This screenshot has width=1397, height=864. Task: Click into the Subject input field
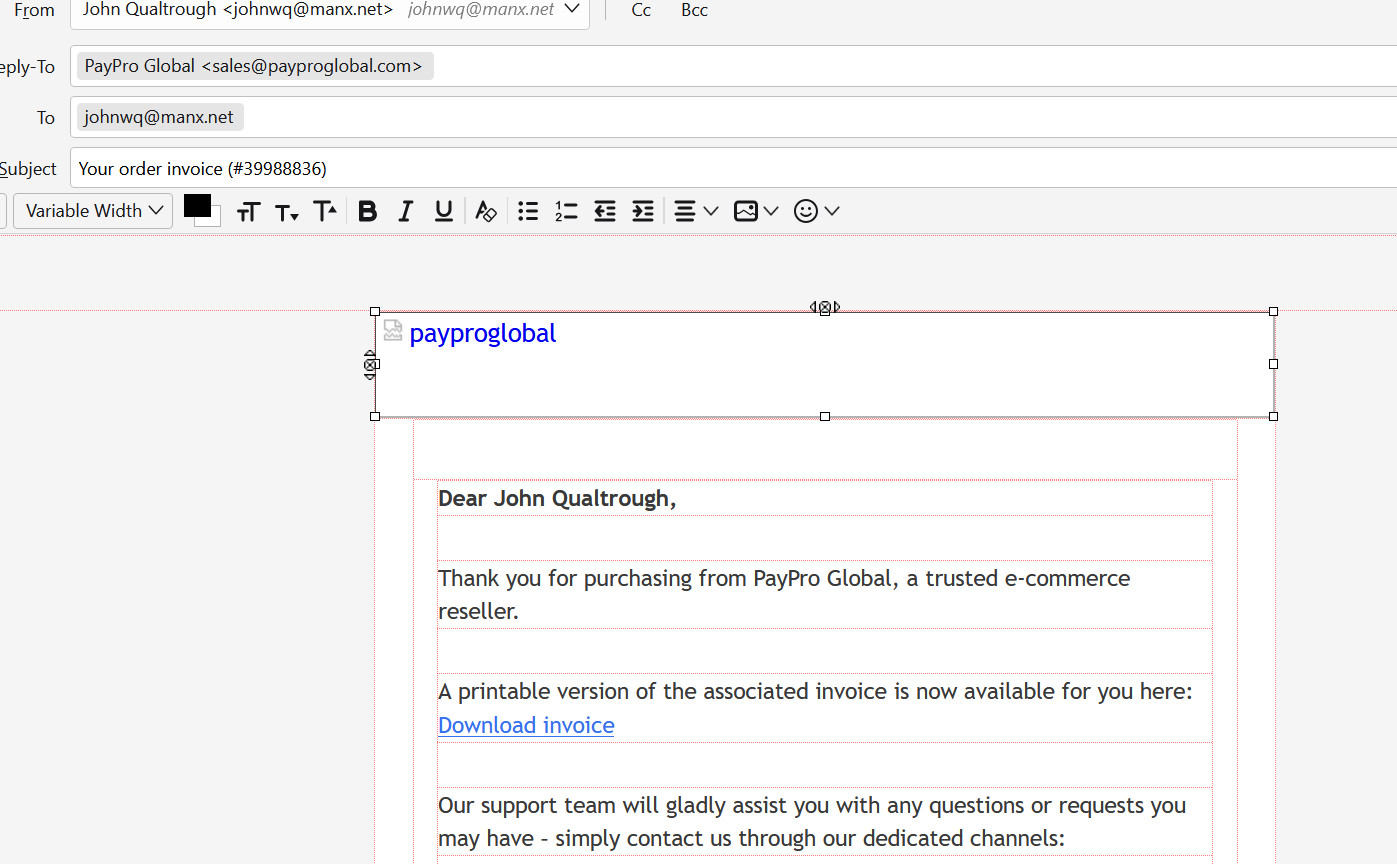[700, 168]
